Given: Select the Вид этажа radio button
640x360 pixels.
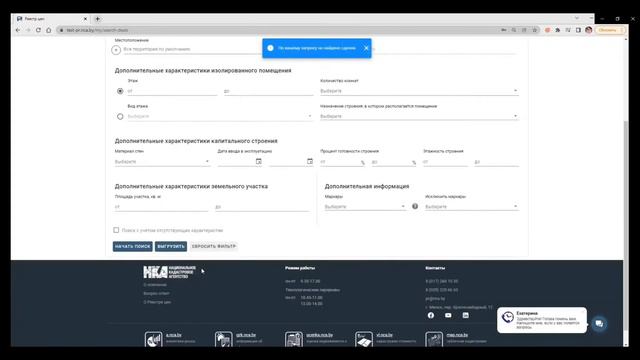Looking at the screenshot, I should (x=120, y=116).
